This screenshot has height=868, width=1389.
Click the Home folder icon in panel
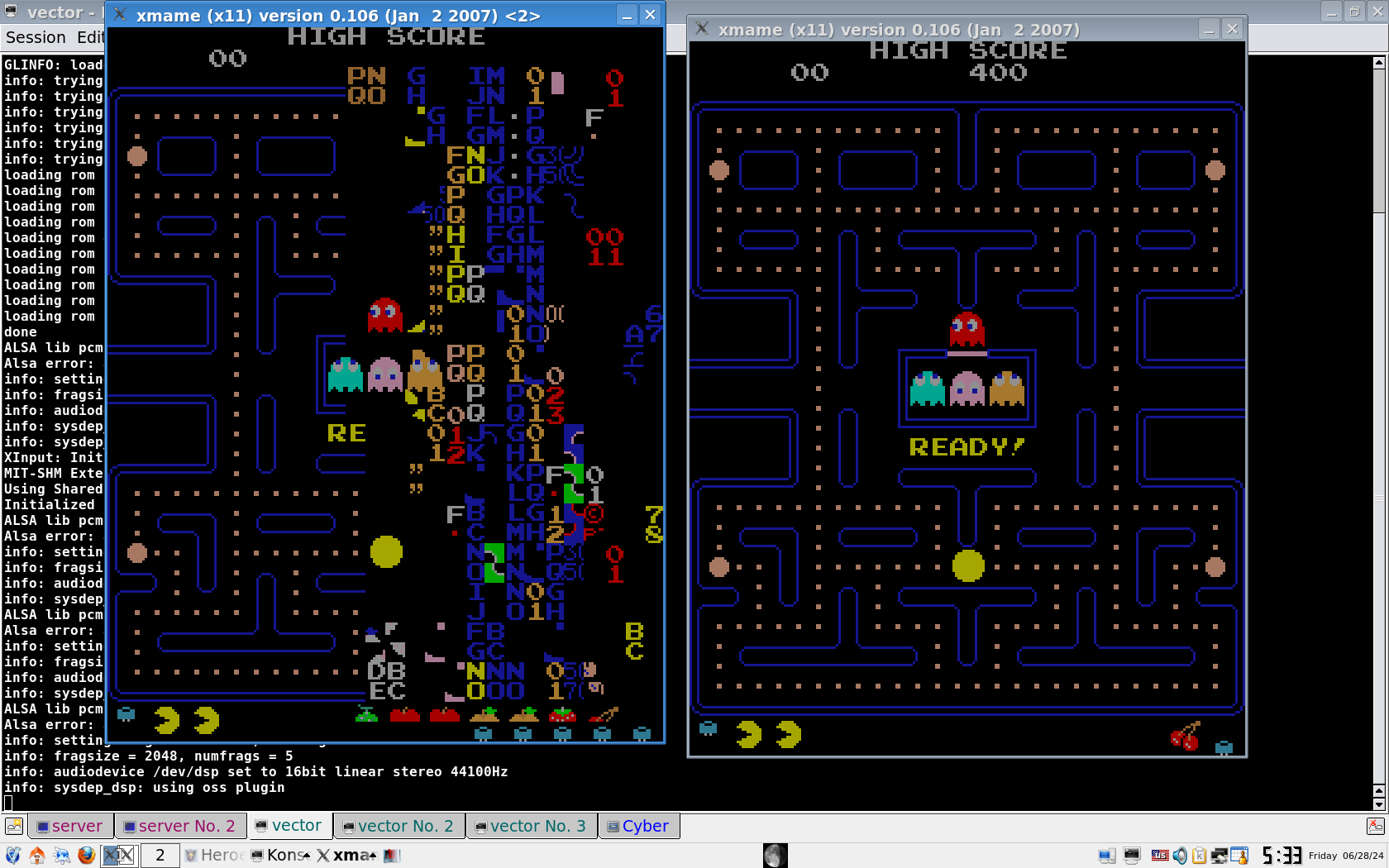[x=37, y=855]
